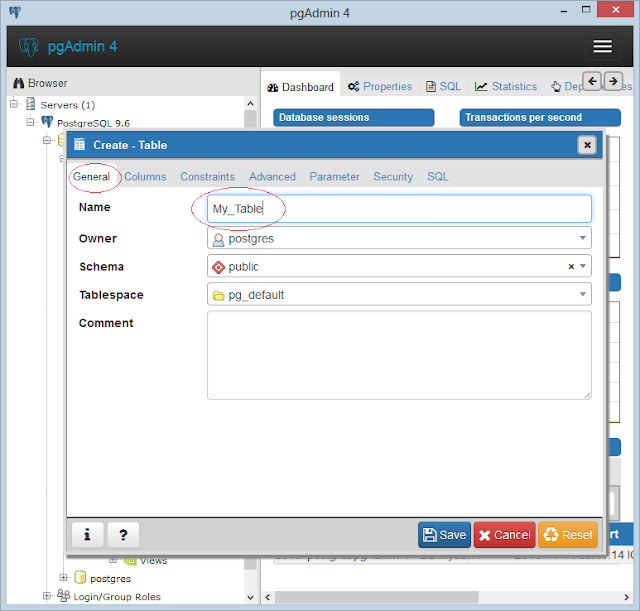Open the pgAdmin hamburger menu
The image size is (640, 611).
[x=602, y=46]
